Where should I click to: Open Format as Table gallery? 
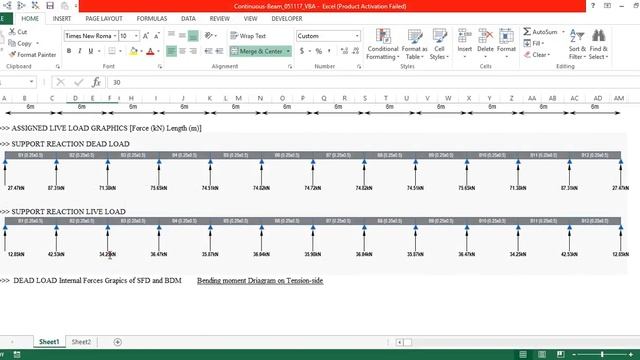click(x=414, y=44)
